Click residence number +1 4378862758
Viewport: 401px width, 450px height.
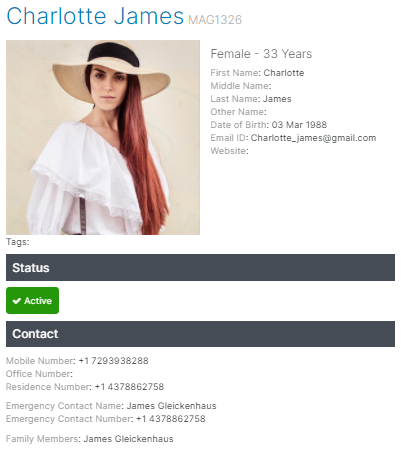(129, 387)
